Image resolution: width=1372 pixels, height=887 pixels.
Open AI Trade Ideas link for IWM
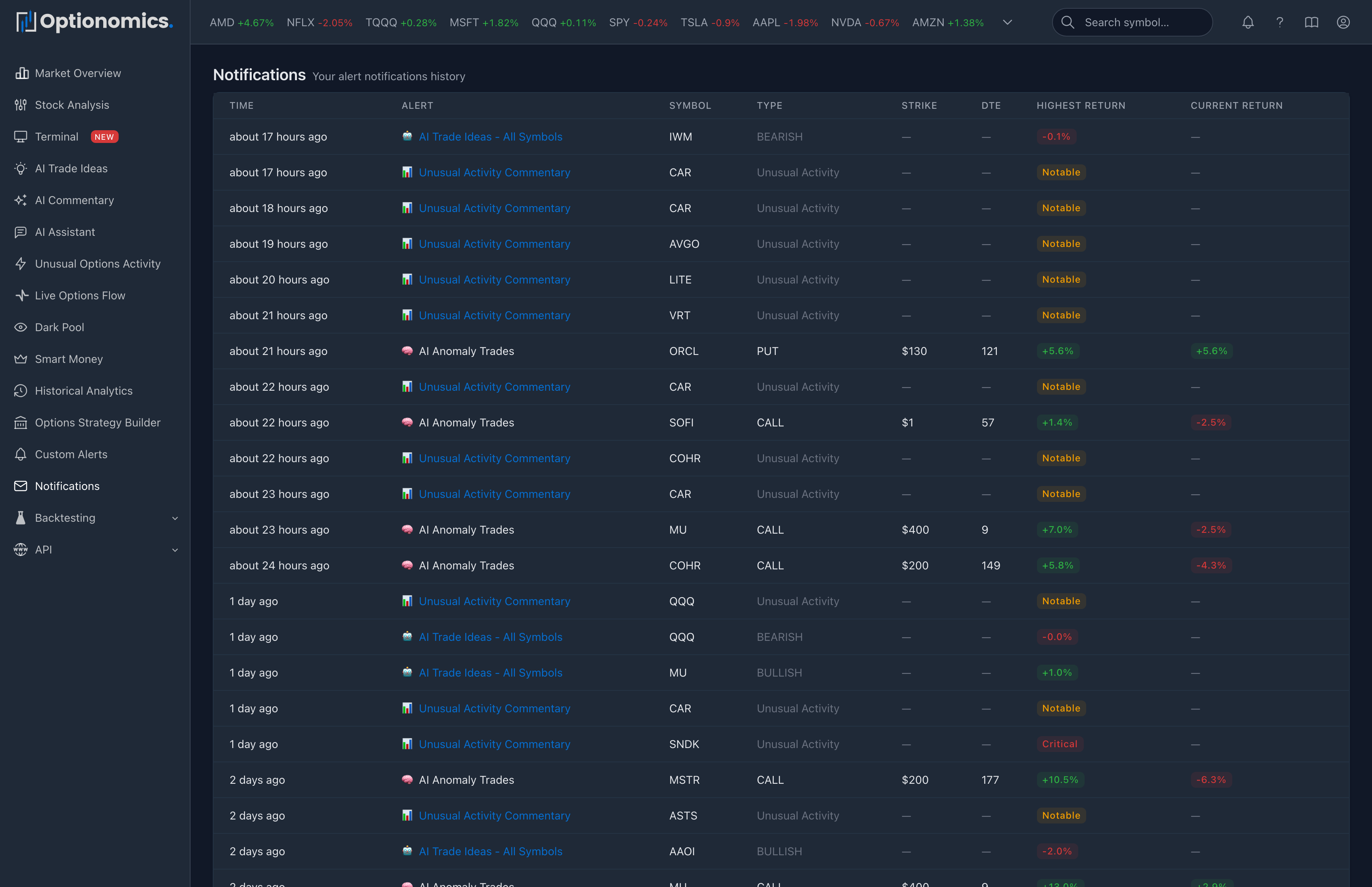click(x=491, y=137)
